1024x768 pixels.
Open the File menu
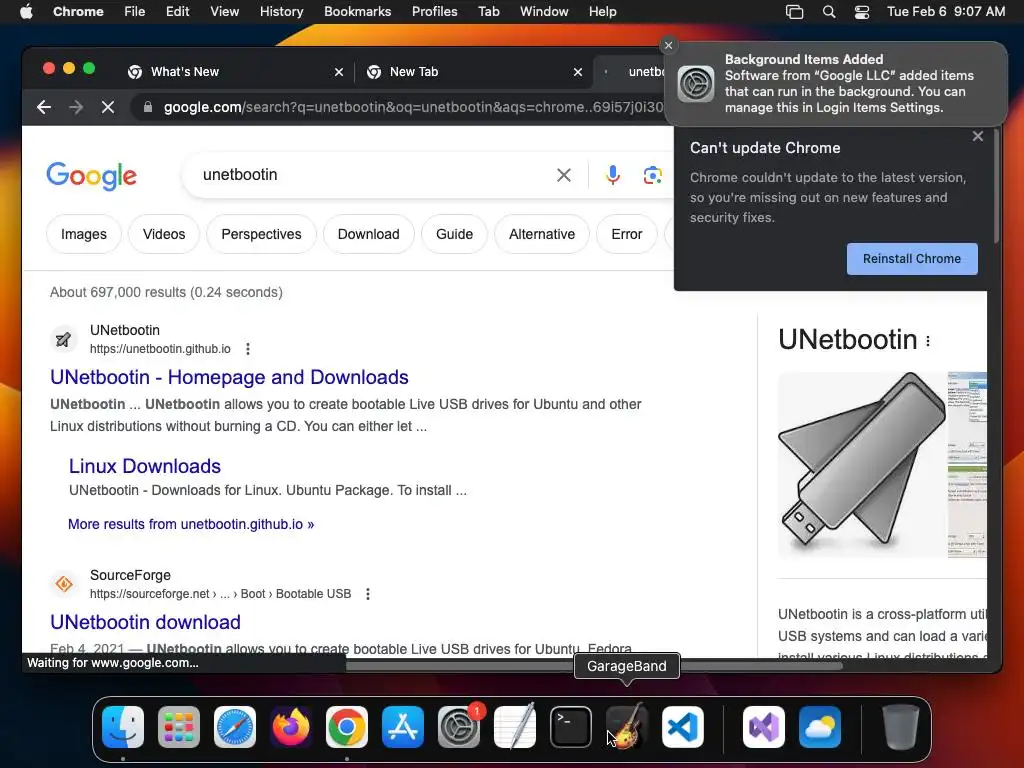point(135,11)
